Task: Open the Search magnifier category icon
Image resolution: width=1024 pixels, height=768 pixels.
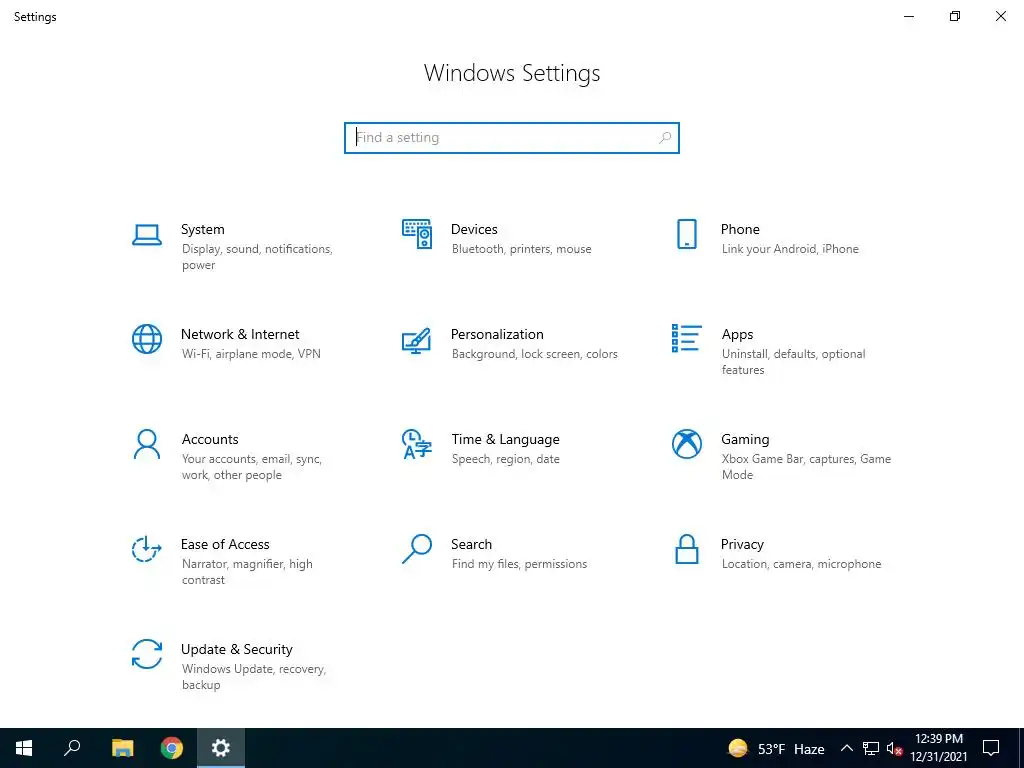Action: click(x=417, y=549)
